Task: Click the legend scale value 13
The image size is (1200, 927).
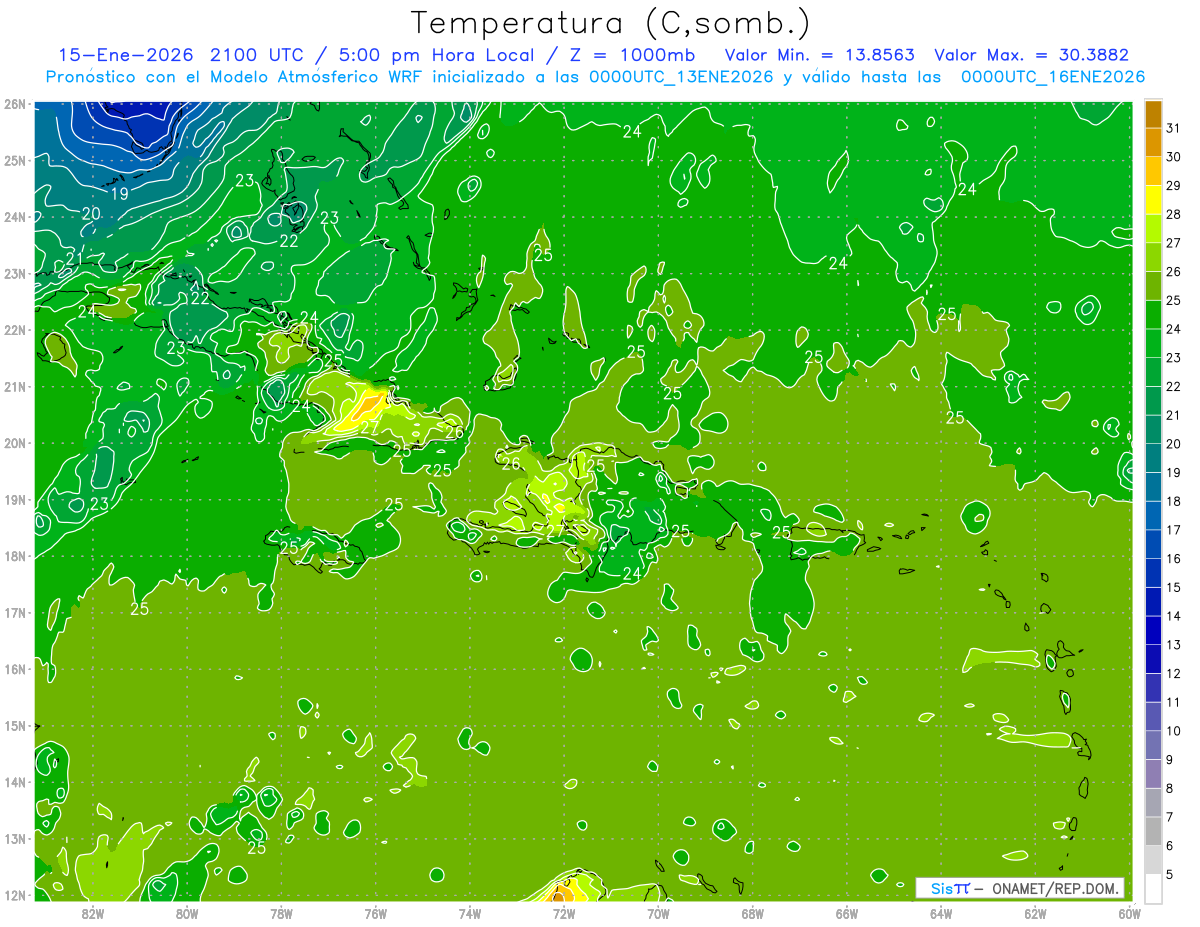Action: 1174,645
